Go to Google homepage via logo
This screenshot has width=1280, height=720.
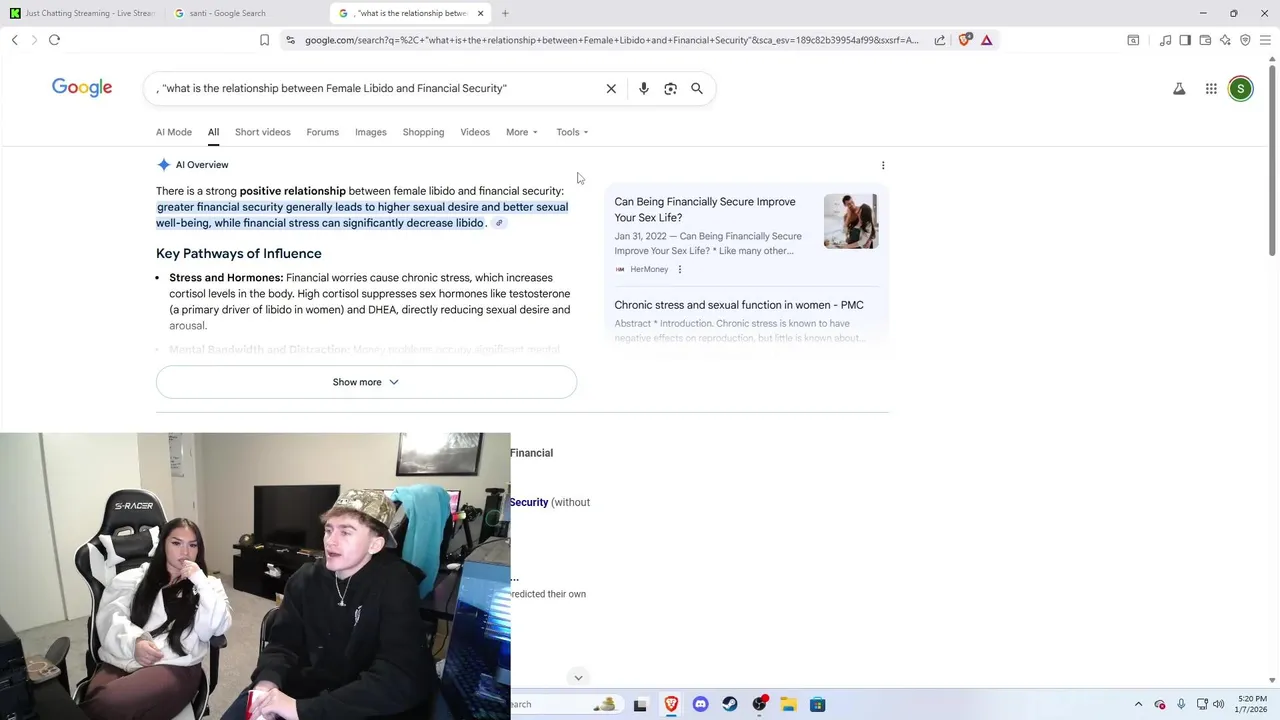[x=82, y=88]
